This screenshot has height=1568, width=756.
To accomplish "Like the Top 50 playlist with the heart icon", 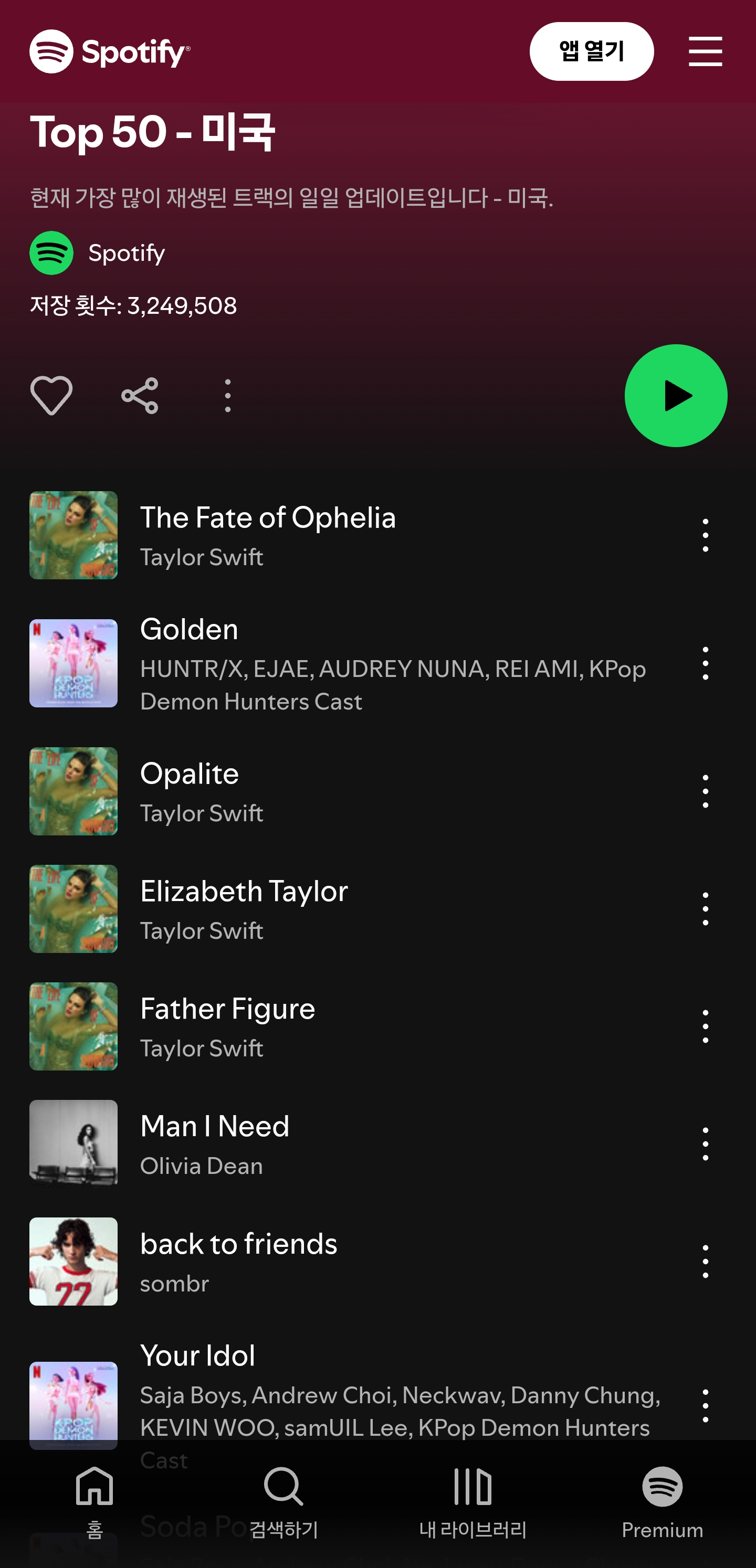I will tap(51, 396).
